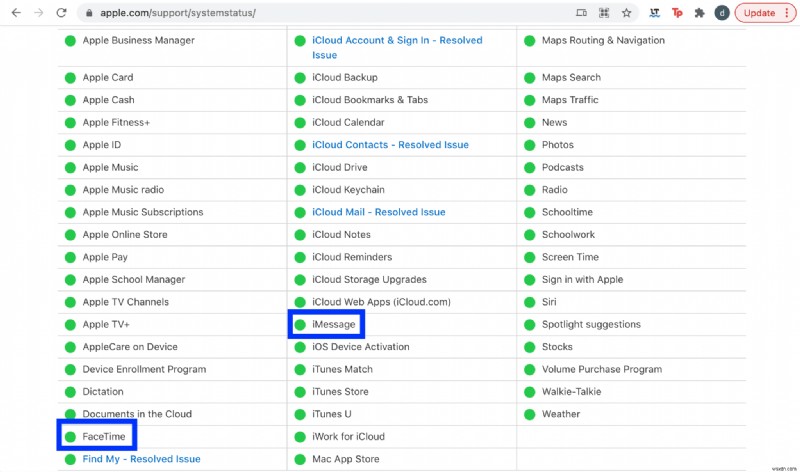This screenshot has height=472, width=800.
Task: Open the Extensions puzzle-piece menu
Action: point(700,13)
